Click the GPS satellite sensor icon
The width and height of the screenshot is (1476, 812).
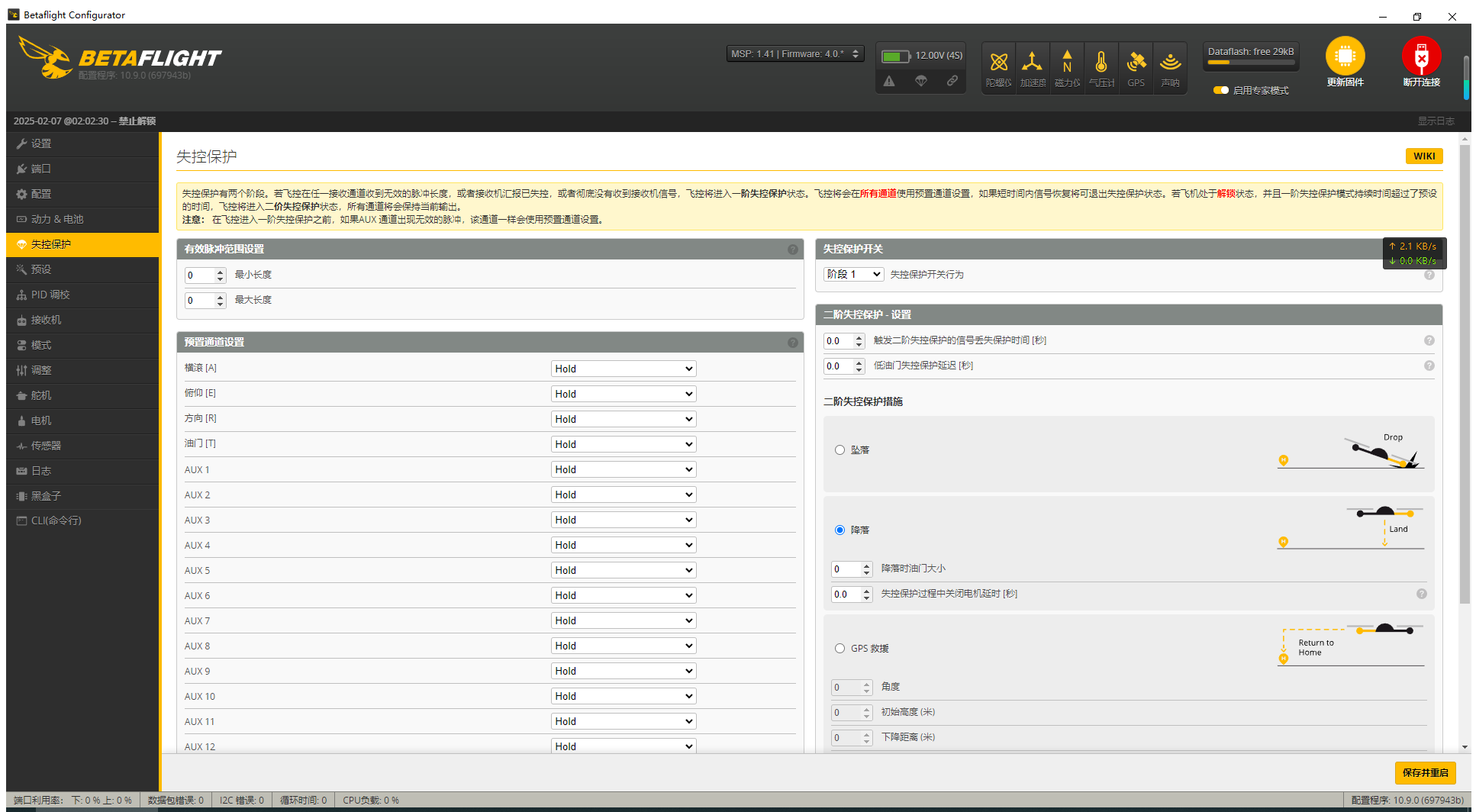click(1136, 62)
